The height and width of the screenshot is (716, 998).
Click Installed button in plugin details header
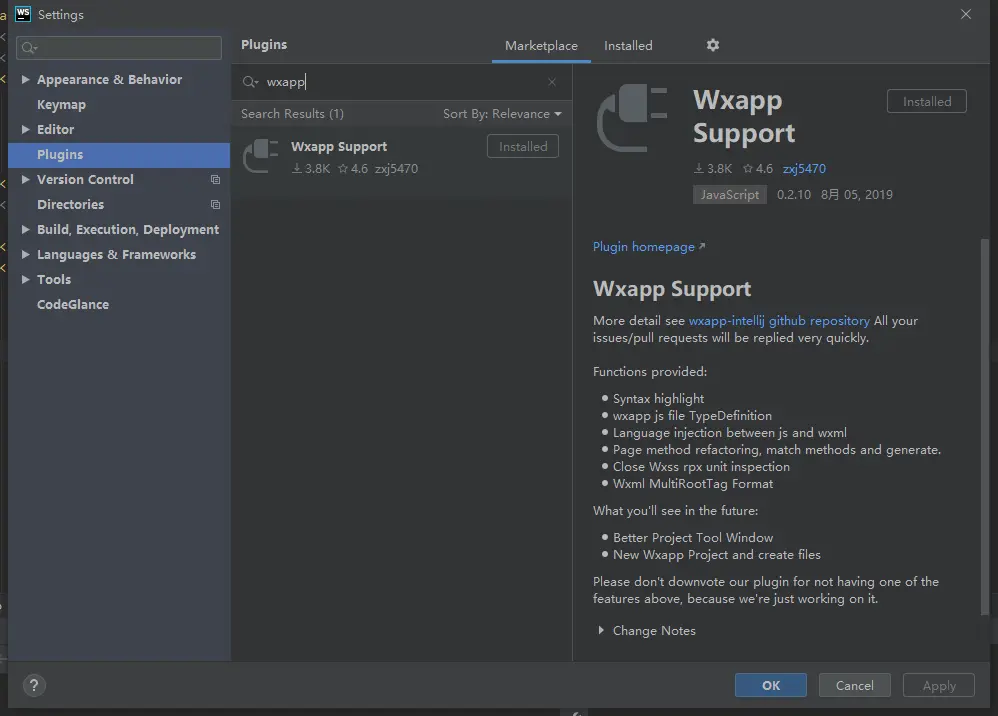927,101
